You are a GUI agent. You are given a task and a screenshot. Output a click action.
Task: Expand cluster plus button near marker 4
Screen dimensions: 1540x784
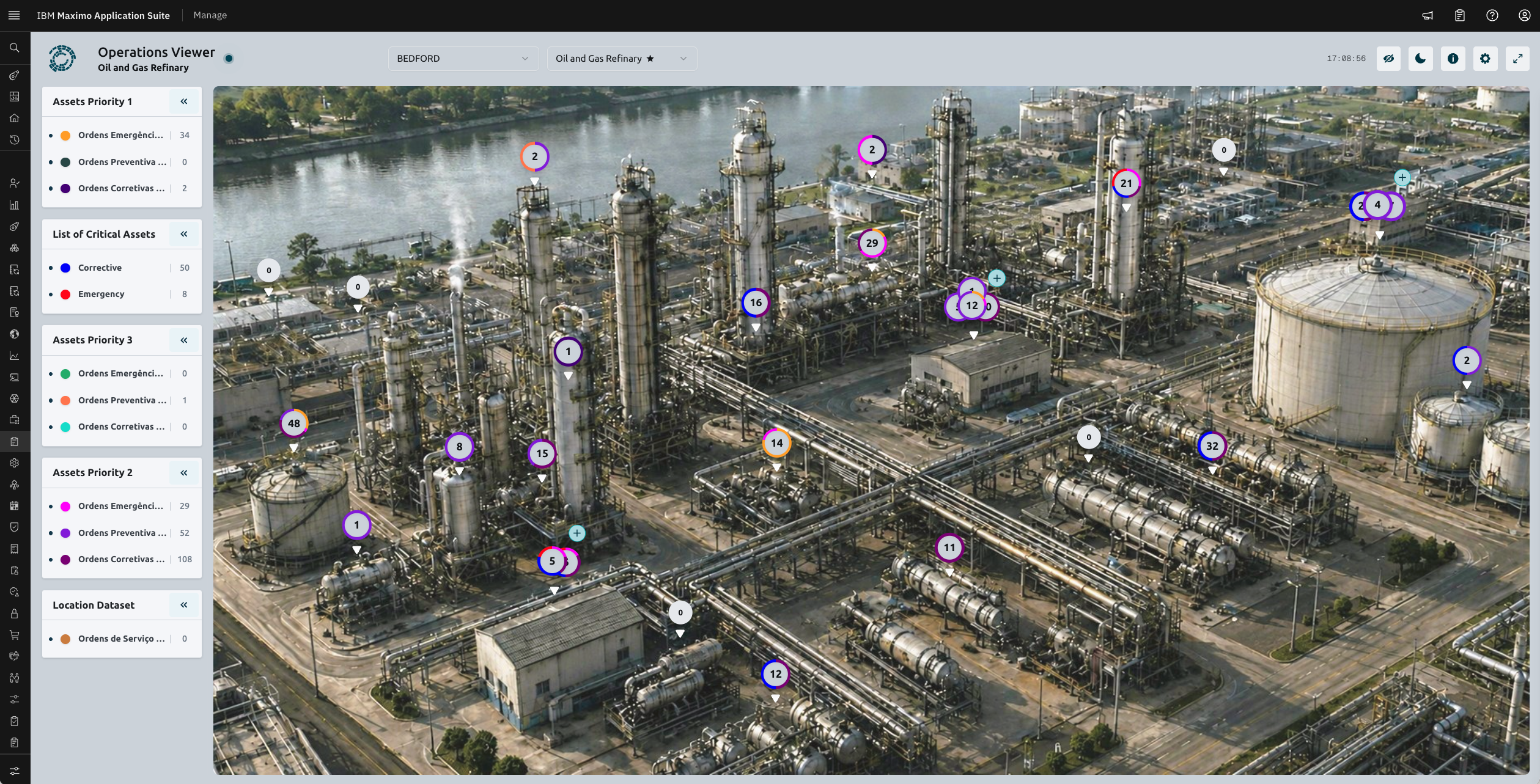[x=1402, y=177]
